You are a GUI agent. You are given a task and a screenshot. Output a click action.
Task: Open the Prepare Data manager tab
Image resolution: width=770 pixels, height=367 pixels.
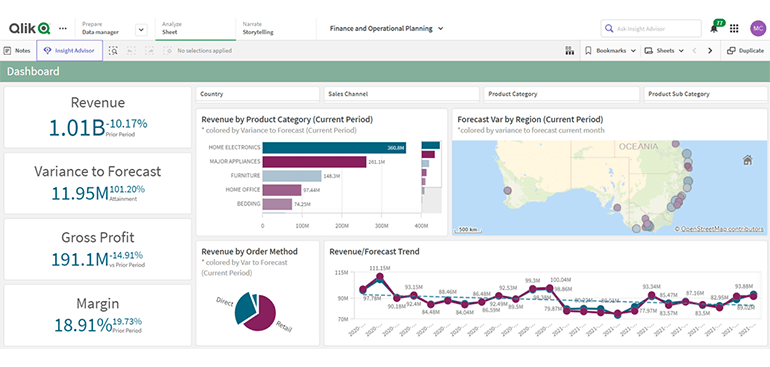pos(101,28)
